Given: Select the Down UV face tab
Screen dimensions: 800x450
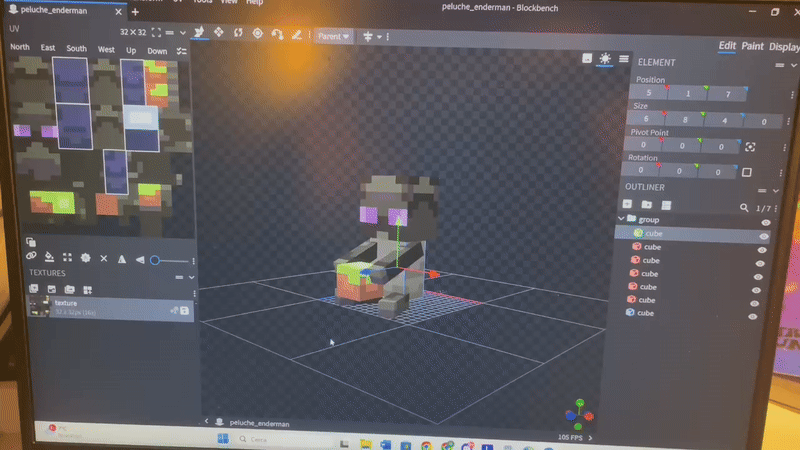Looking at the screenshot, I should [157, 51].
